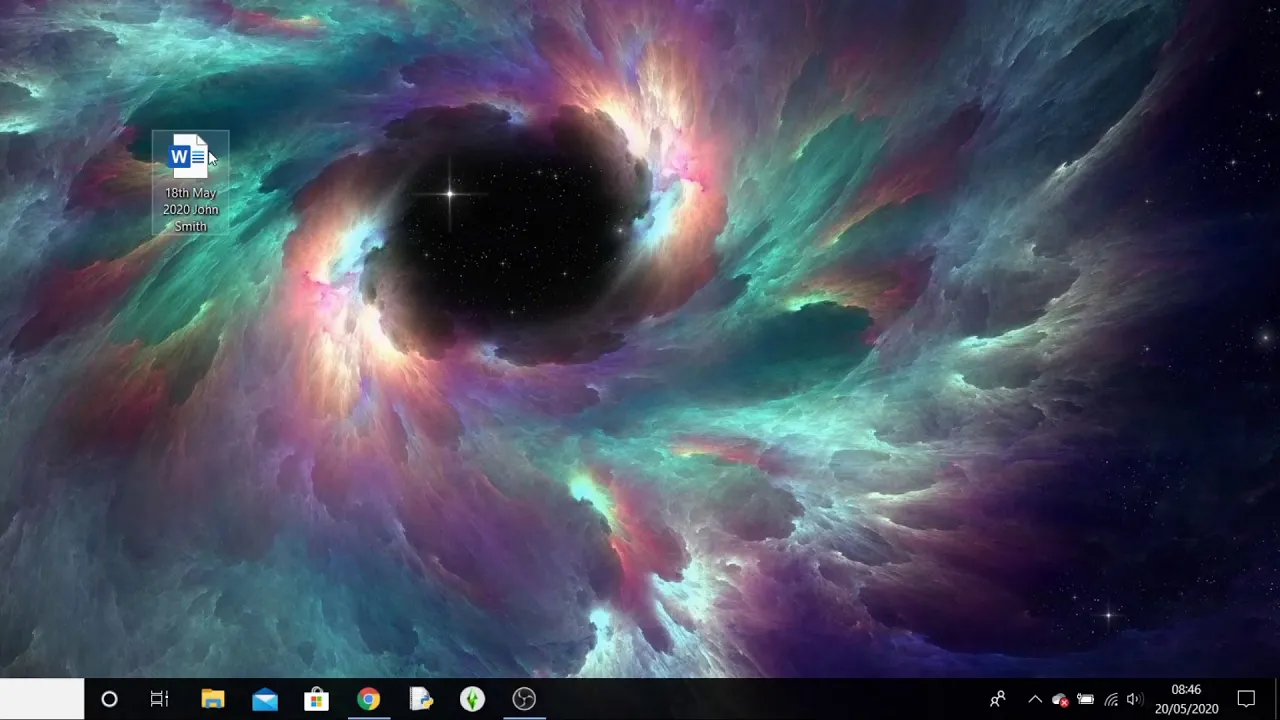Switch to Google Chrome on the taskbar
Image resolution: width=1280 pixels, height=720 pixels.
369,699
